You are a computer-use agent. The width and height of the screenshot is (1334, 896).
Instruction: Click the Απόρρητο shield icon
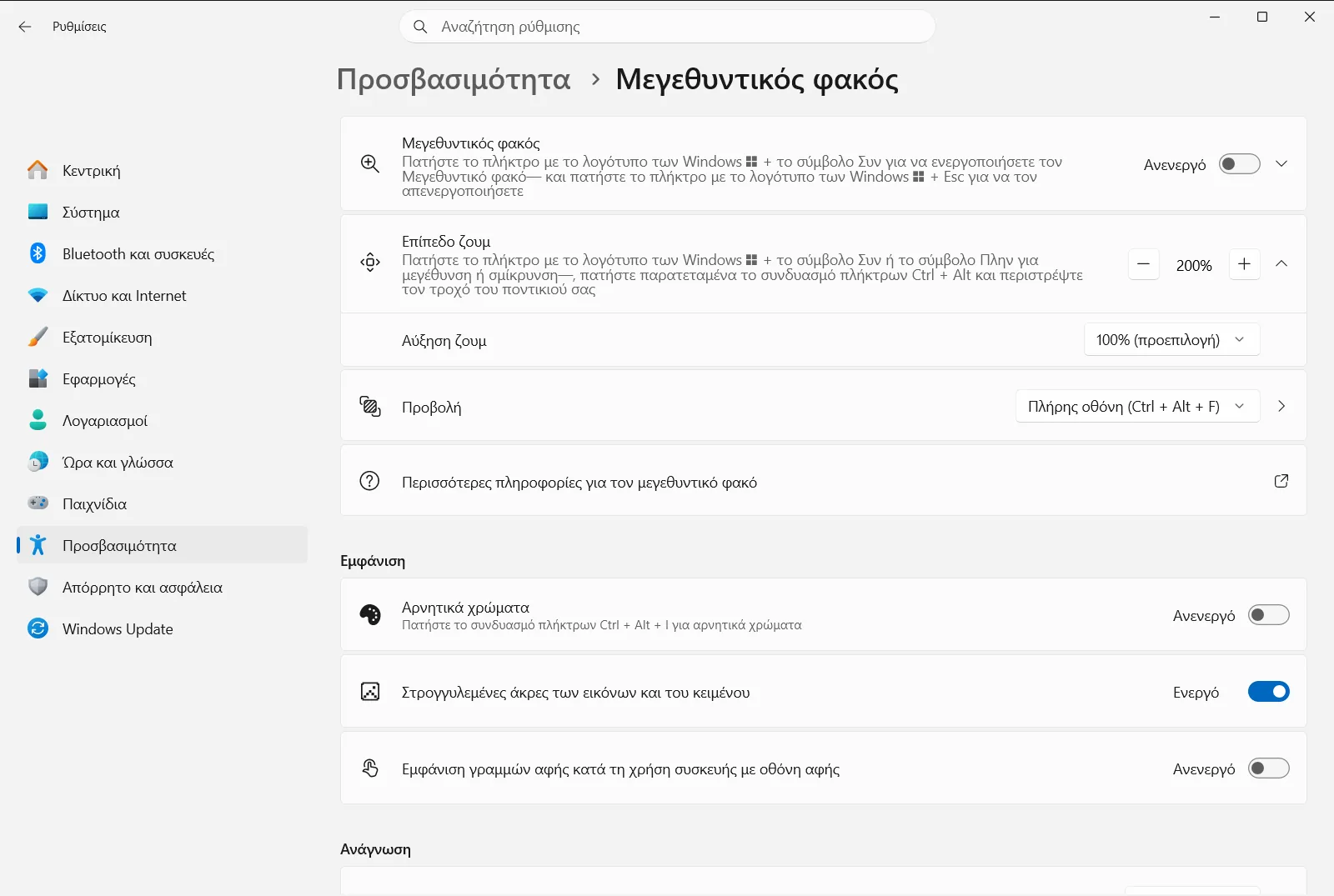pos(38,587)
